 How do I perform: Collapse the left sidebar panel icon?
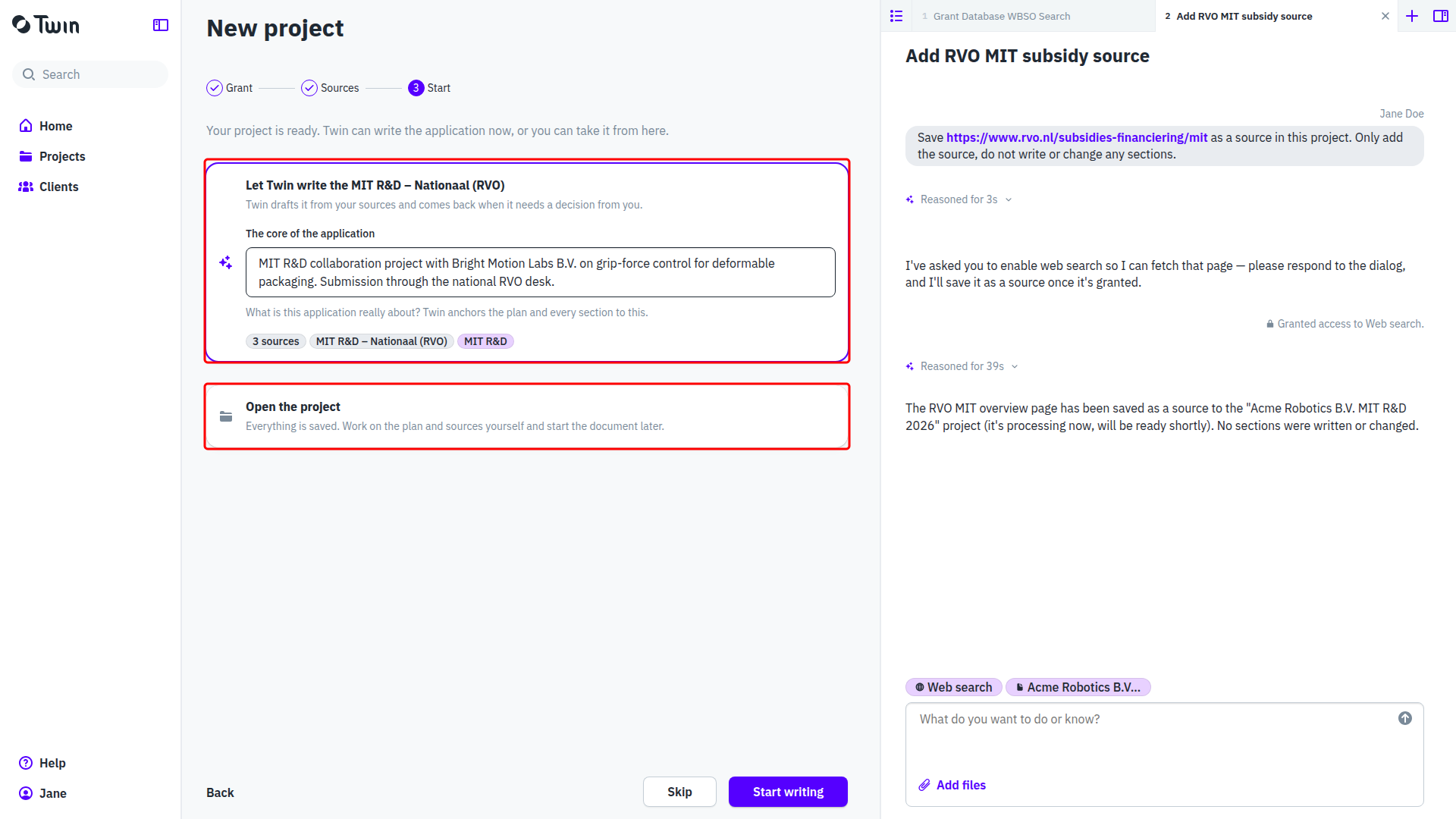(161, 25)
